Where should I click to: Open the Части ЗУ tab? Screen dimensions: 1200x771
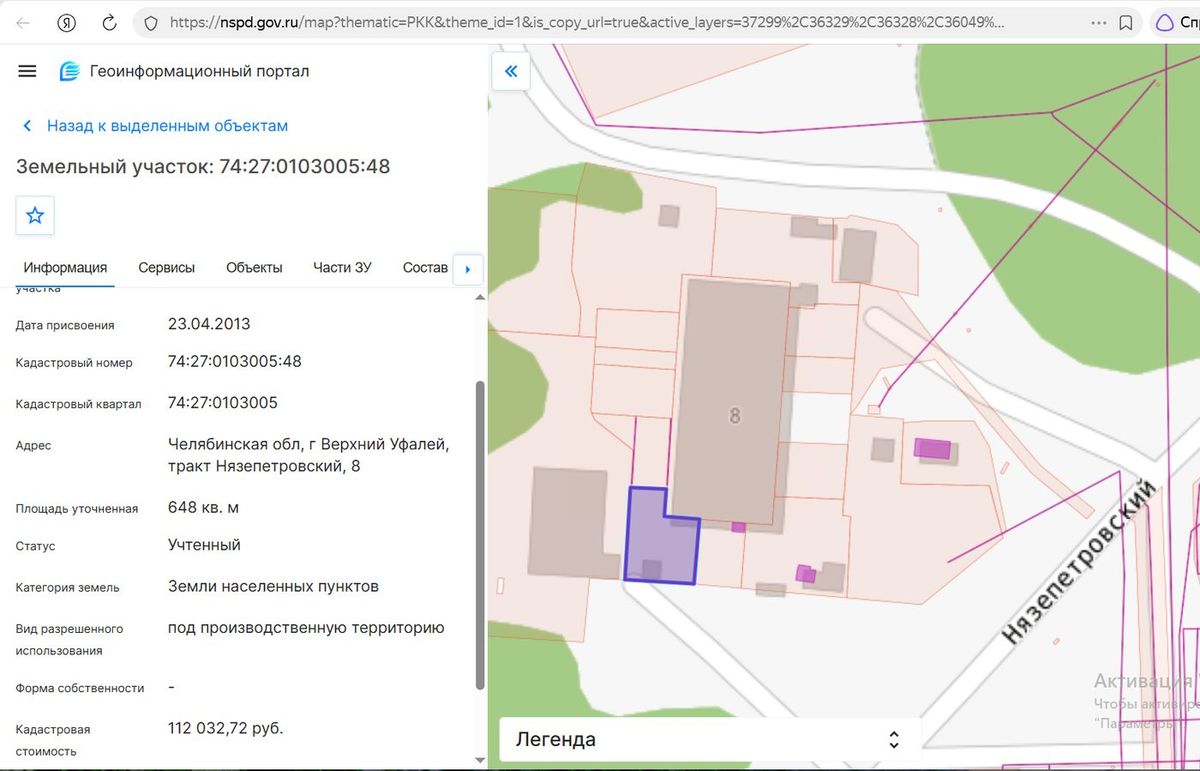click(342, 267)
